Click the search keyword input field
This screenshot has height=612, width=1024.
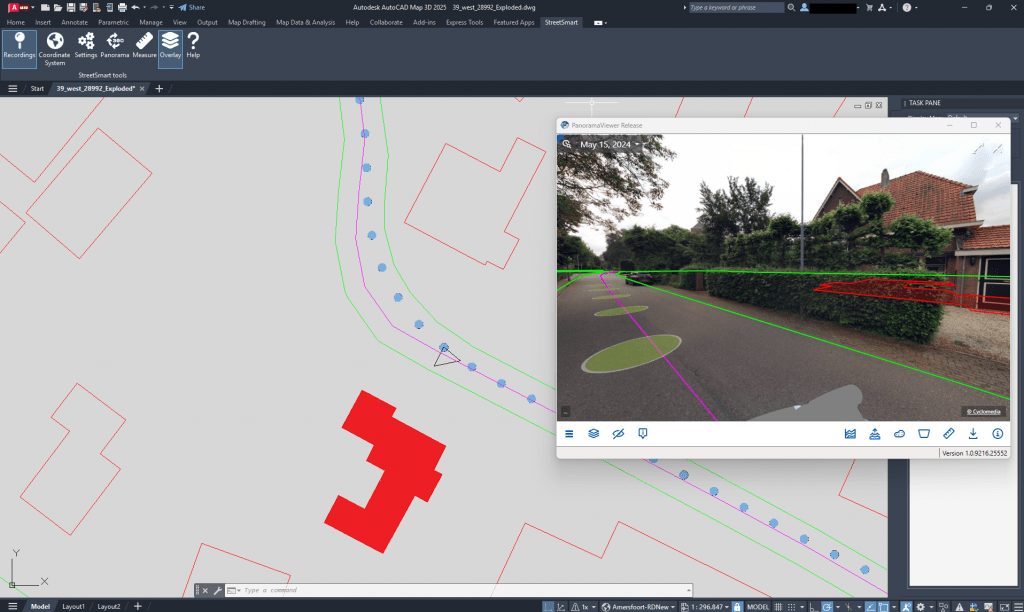(x=736, y=7)
